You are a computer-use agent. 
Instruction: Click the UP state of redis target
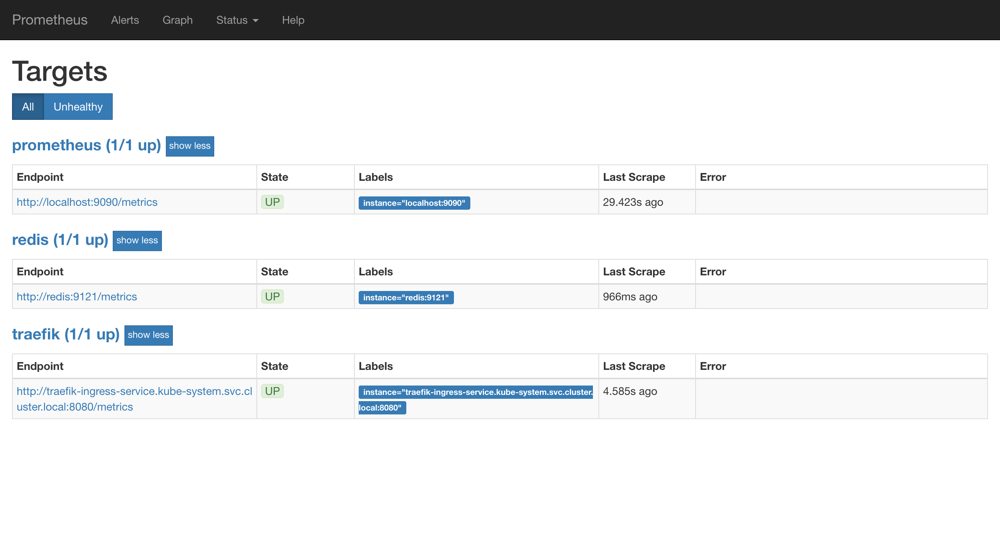pos(272,297)
